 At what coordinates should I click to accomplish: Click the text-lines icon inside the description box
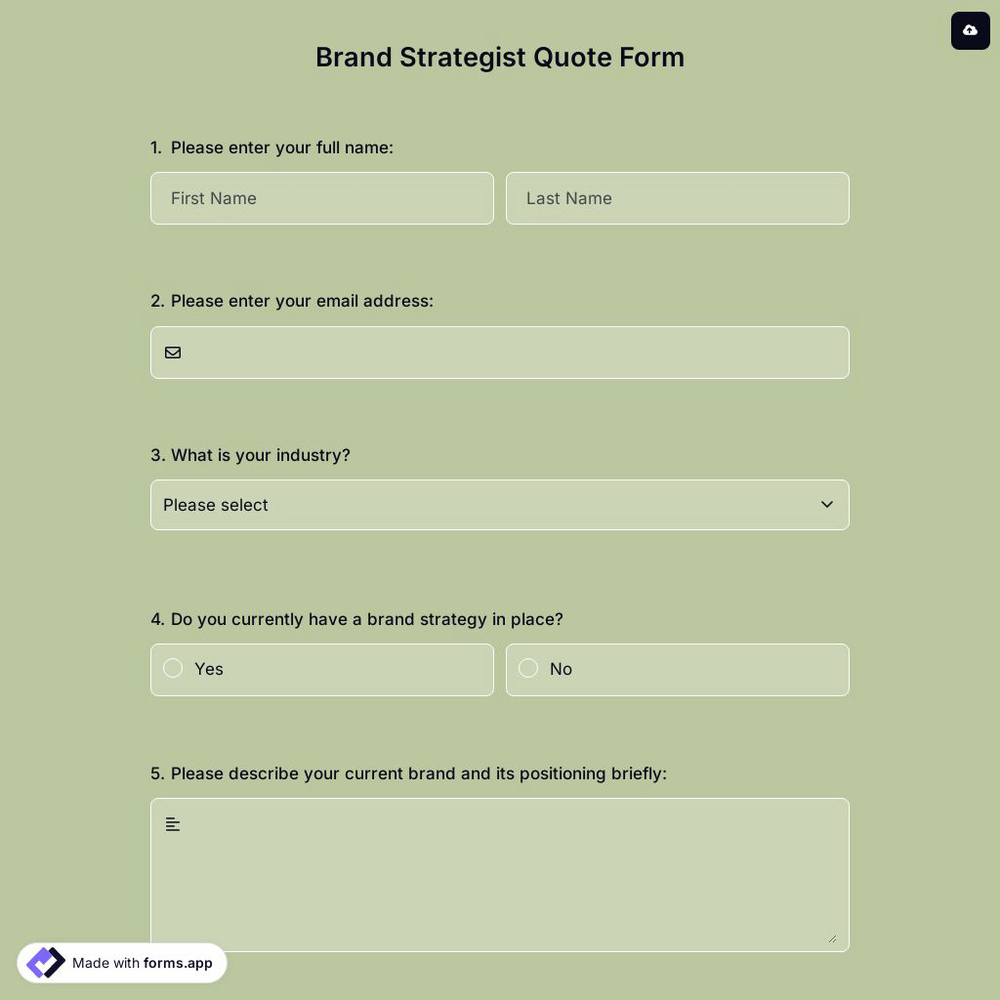[x=172, y=823]
